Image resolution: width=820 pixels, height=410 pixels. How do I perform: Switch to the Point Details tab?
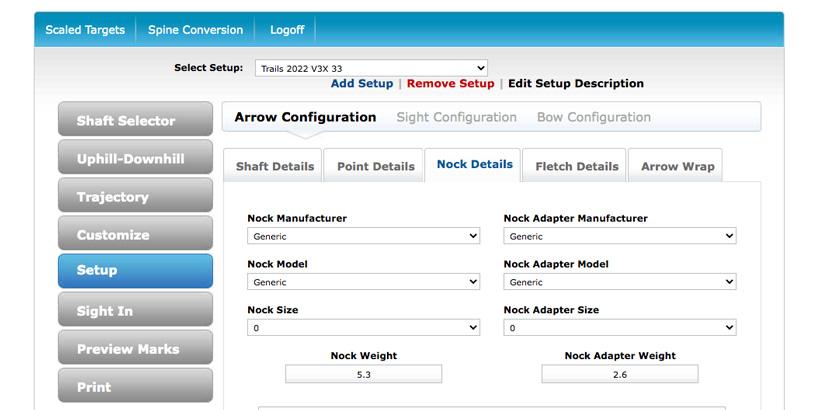pos(375,166)
